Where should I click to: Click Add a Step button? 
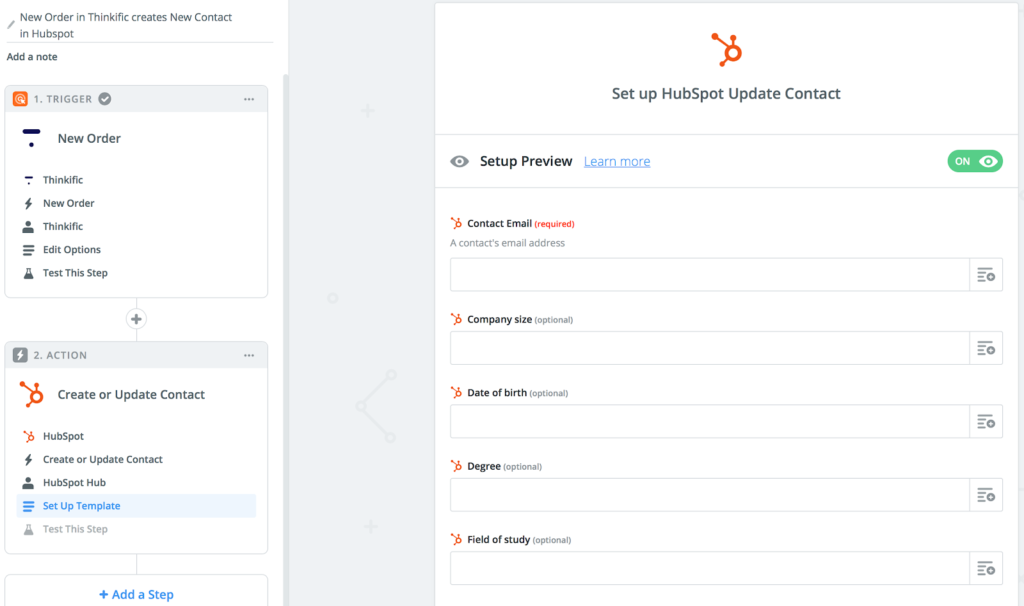(136, 594)
